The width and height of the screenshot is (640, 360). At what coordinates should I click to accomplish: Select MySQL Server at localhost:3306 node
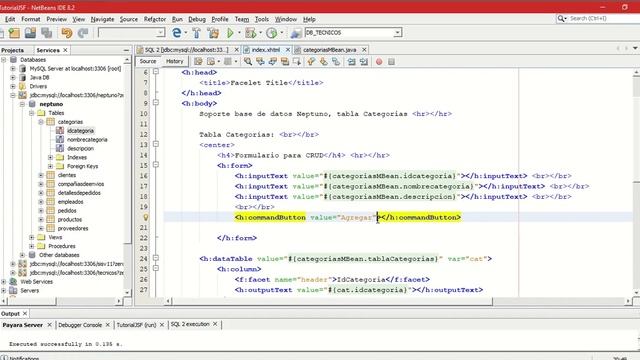coord(75,69)
